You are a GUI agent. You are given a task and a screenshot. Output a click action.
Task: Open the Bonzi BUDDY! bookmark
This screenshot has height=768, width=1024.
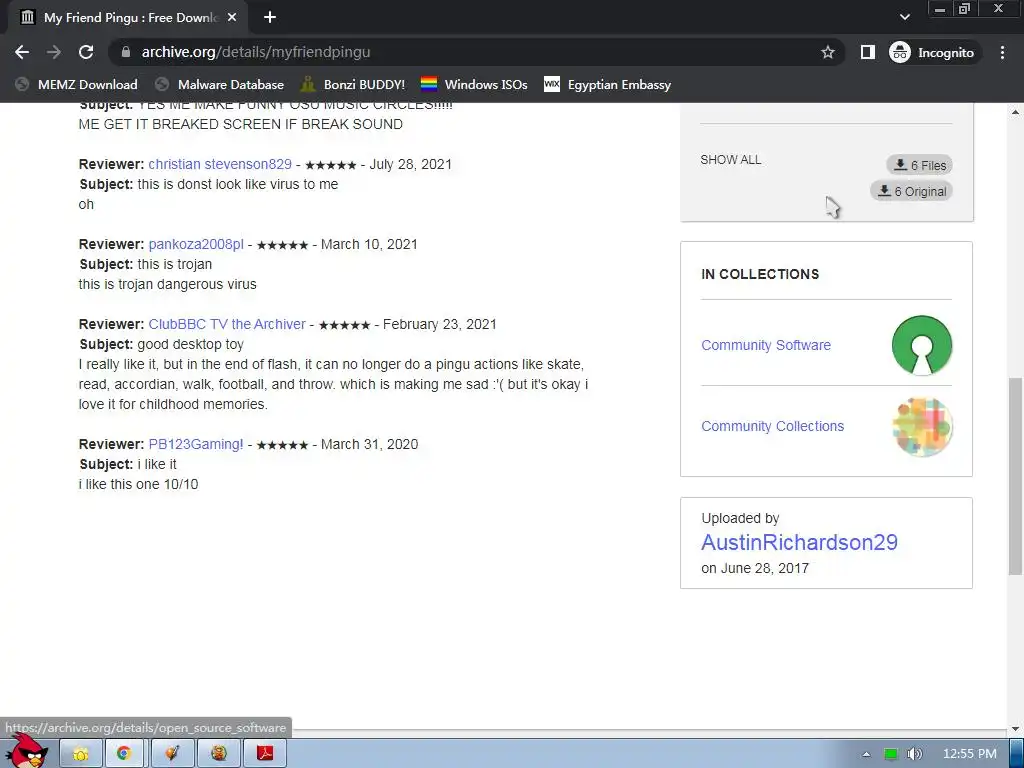[x=353, y=85]
